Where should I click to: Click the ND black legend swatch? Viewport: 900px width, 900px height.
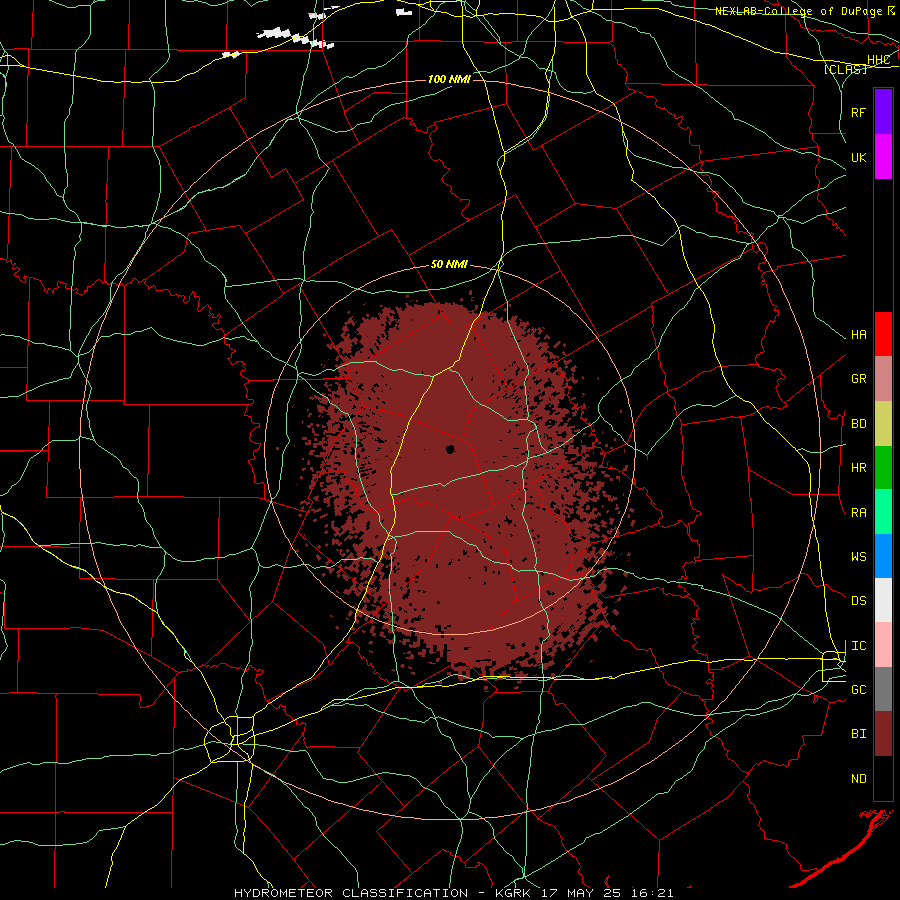pos(883,778)
